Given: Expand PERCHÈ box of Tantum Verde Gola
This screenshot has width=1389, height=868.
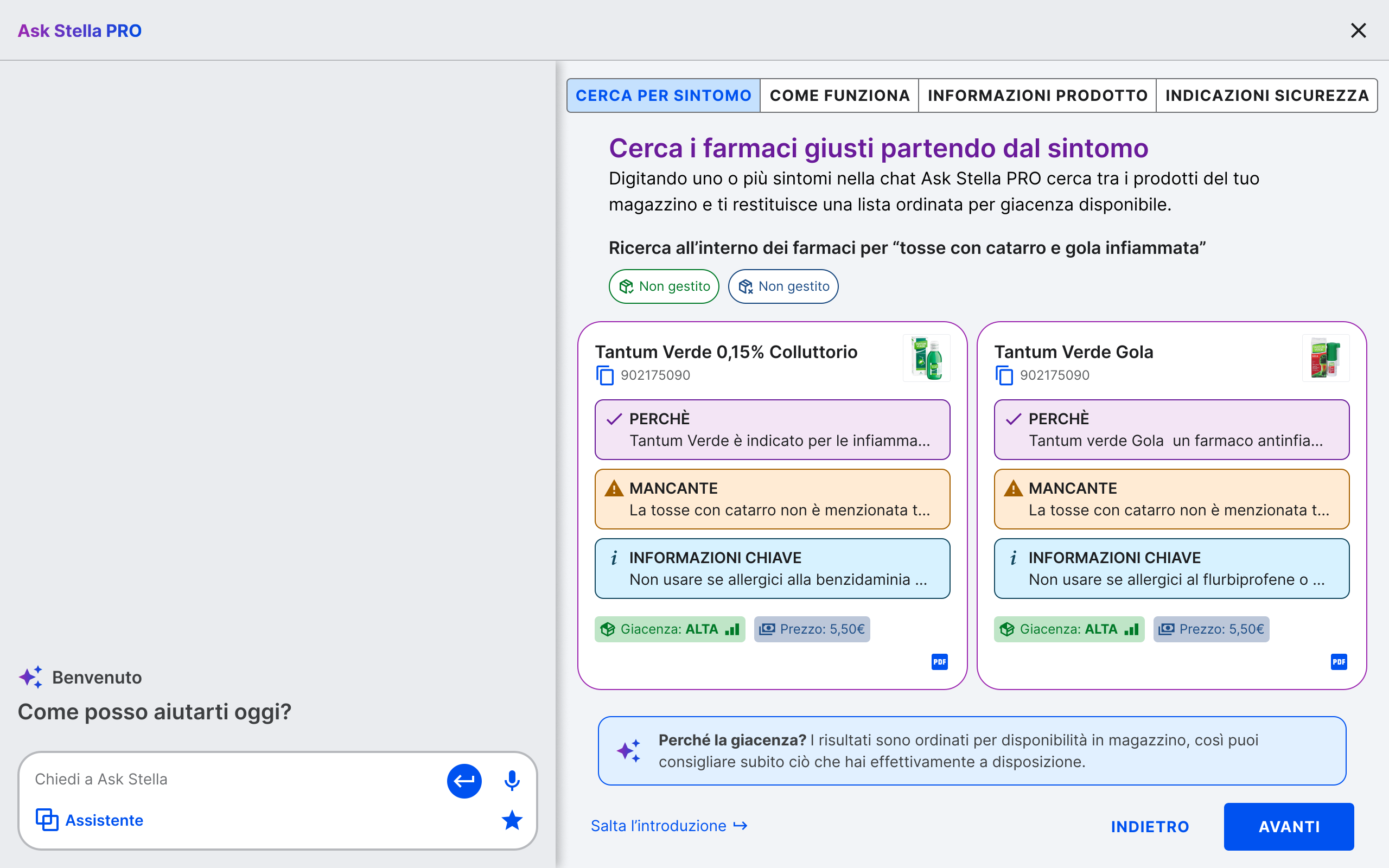Looking at the screenshot, I should 1171,430.
